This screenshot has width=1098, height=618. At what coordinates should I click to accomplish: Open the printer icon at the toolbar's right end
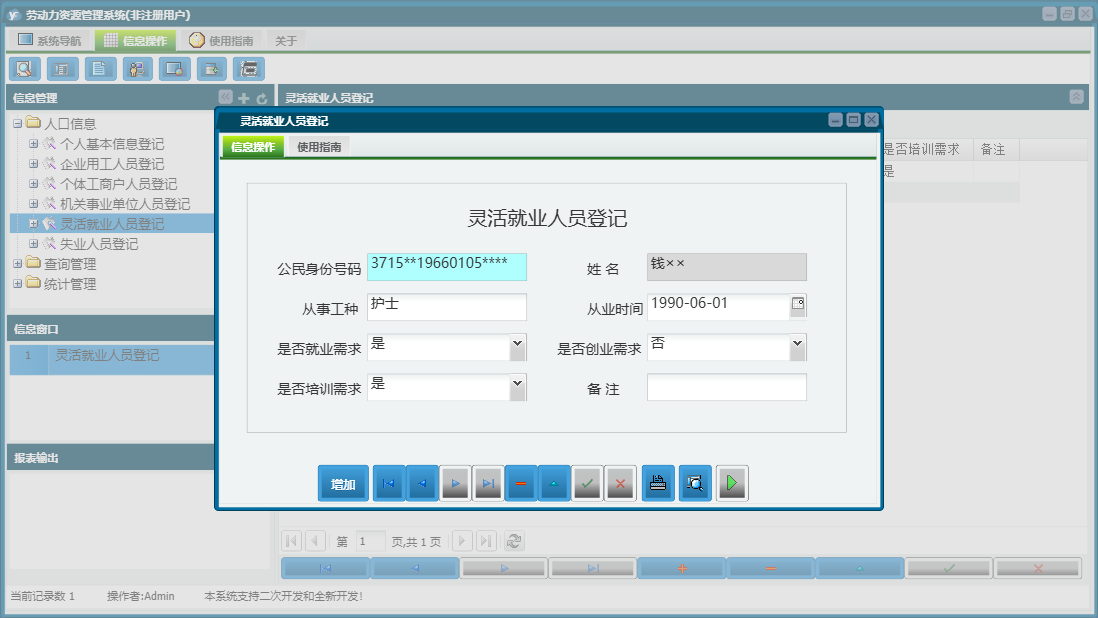click(249, 69)
